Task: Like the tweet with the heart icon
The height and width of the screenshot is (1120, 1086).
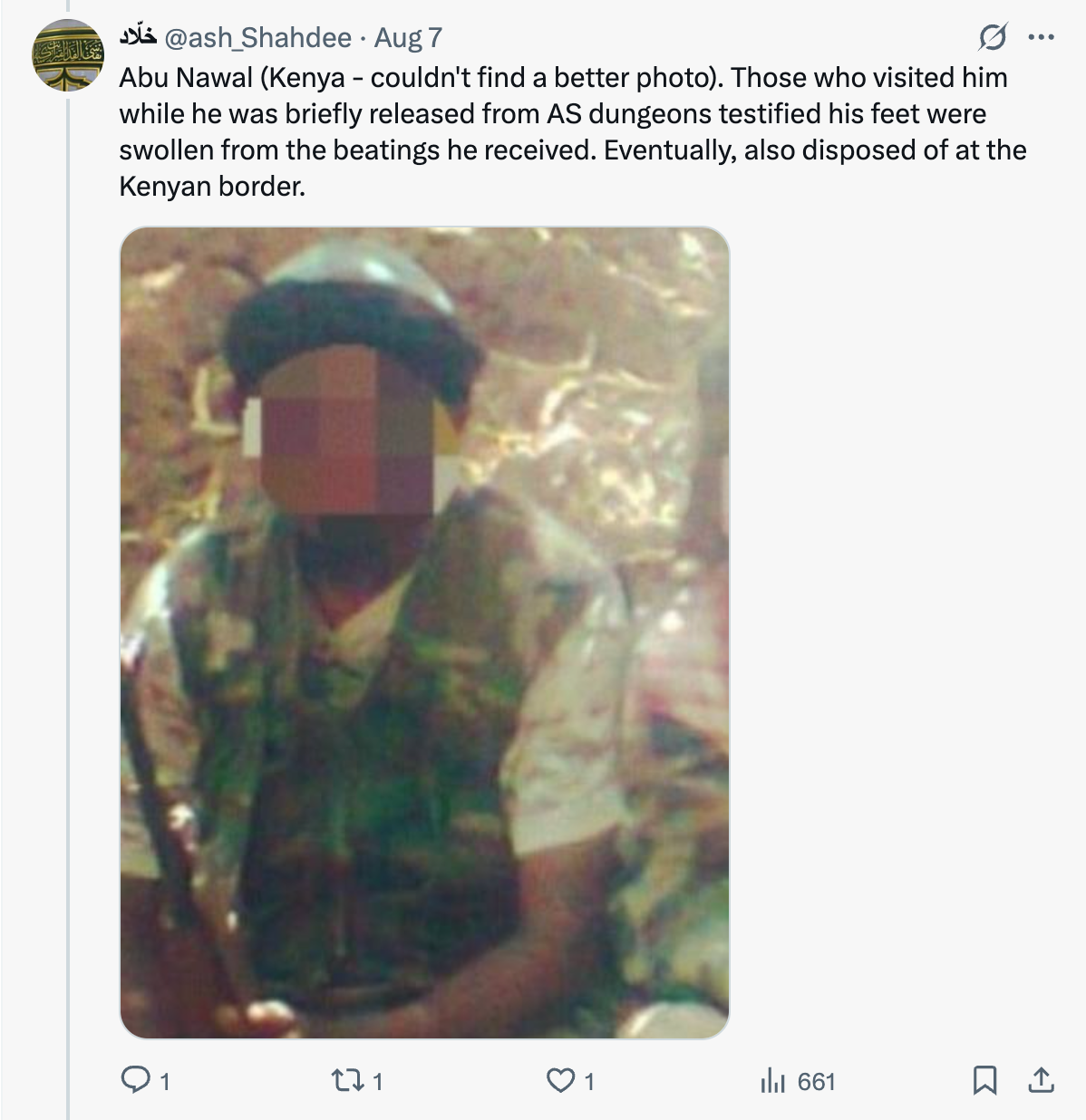Action: [x=560, y=1079]
